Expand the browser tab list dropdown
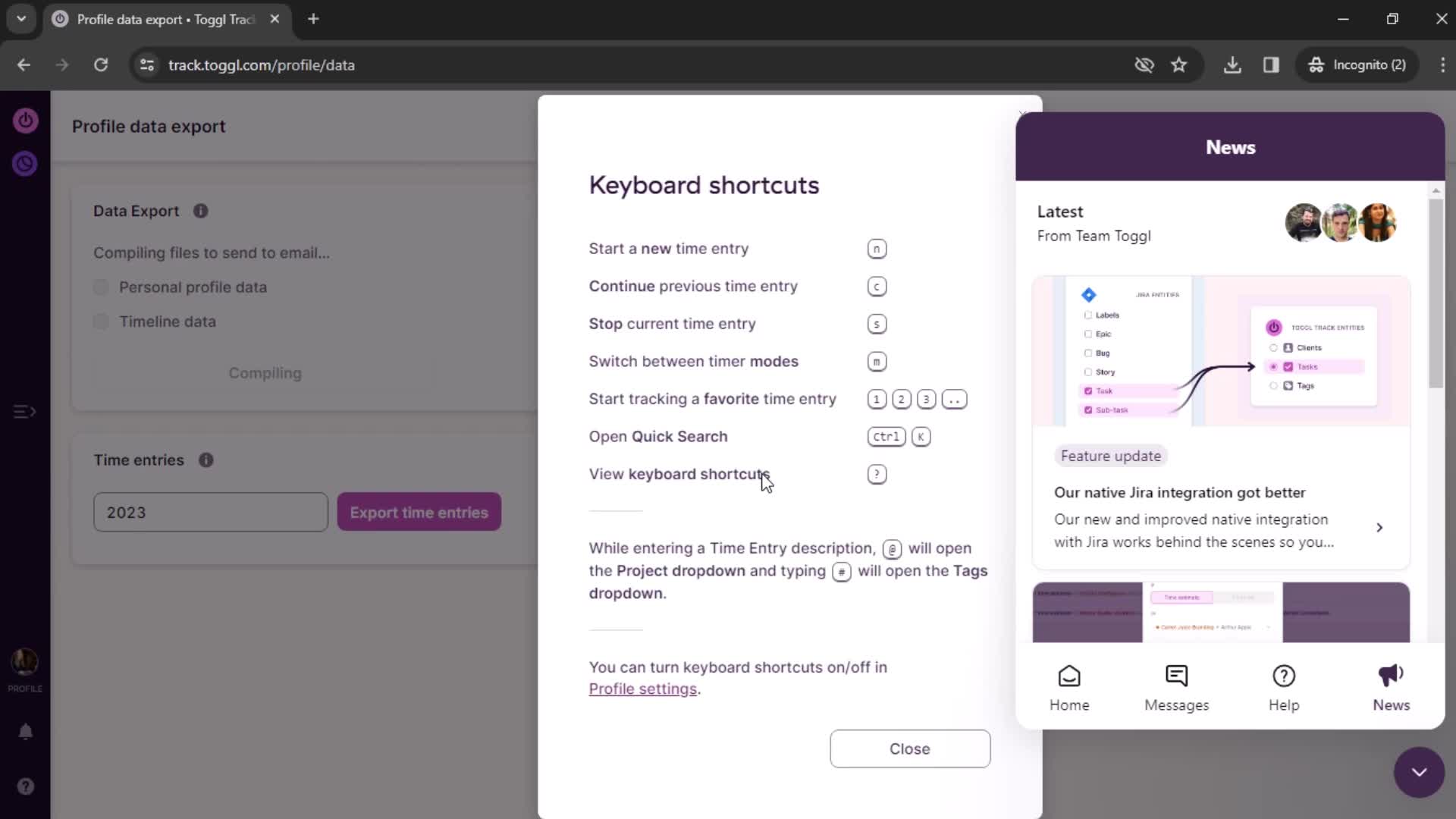 point(20,19)
